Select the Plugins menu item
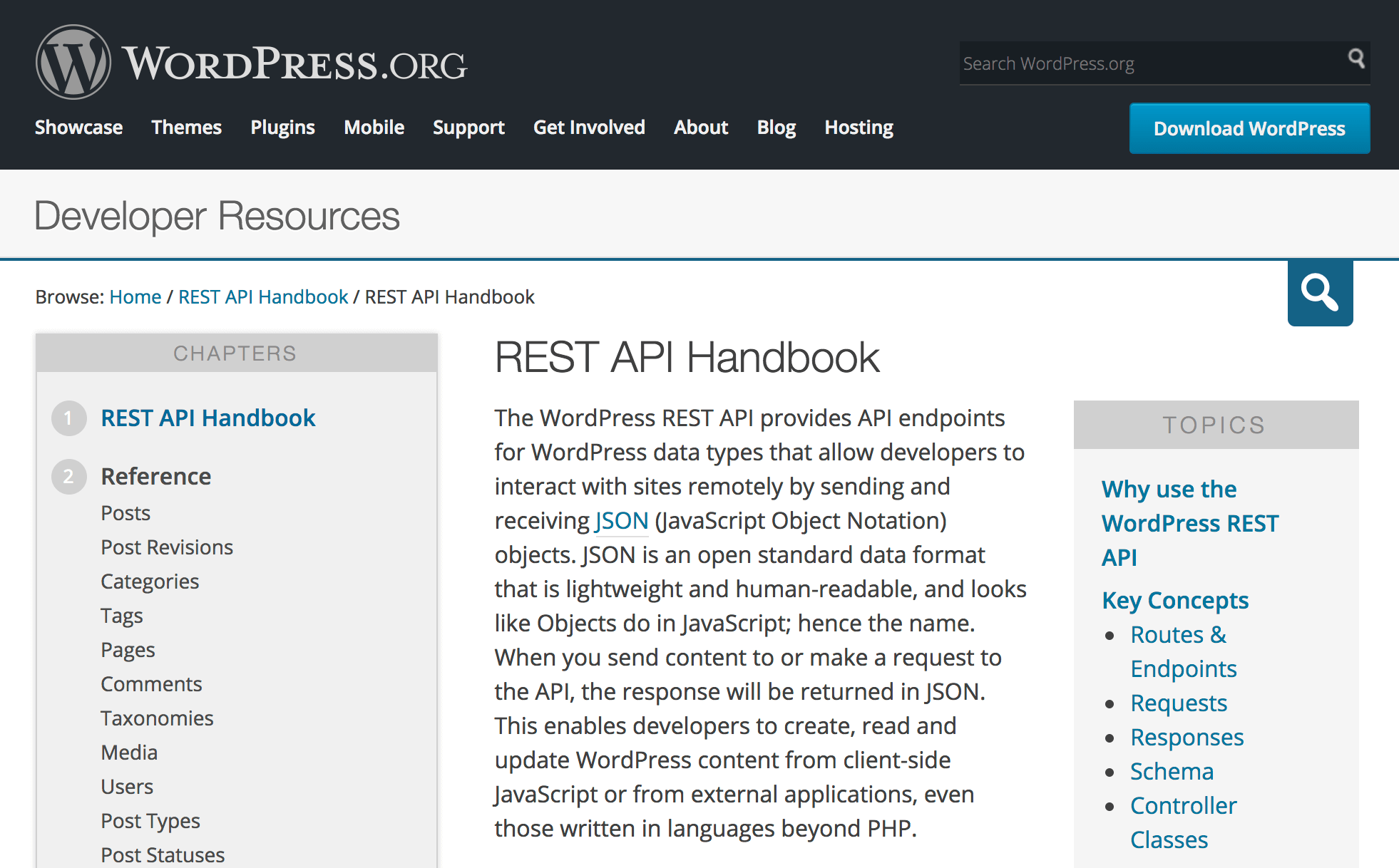This screenshot has height=868, width=1399. [x=283, y=127]
